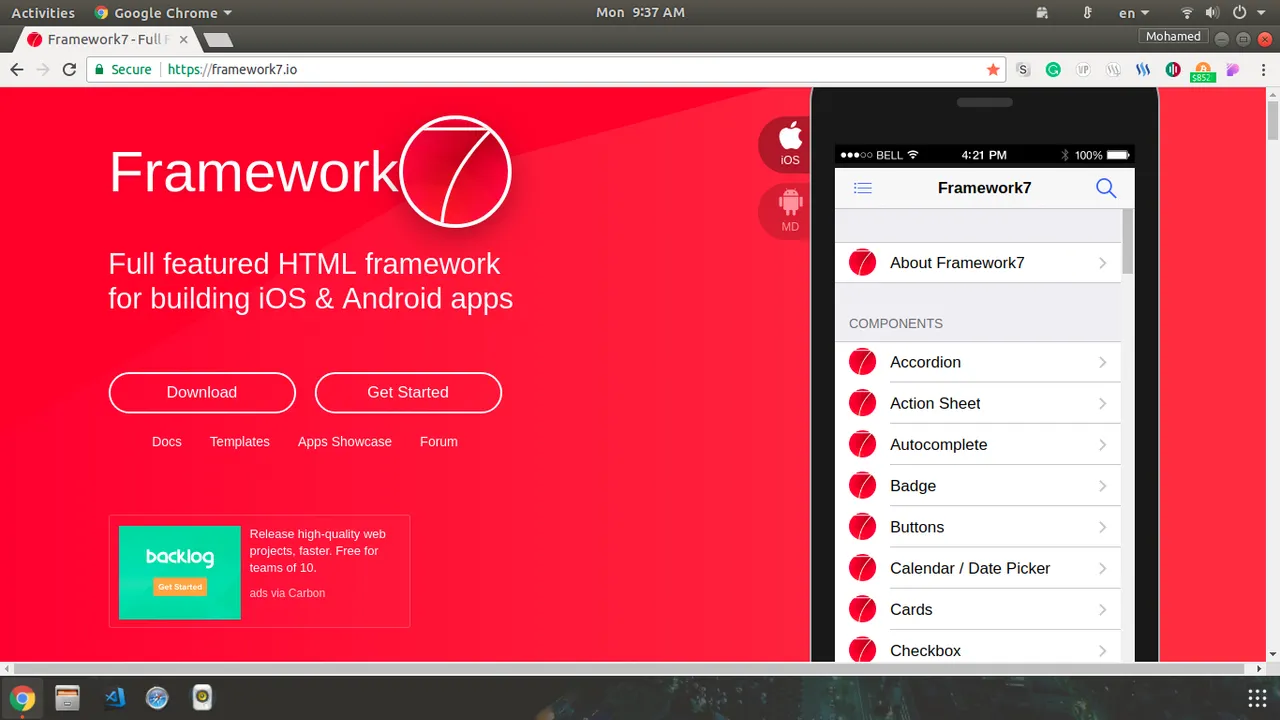
Task: Open the Accordion component row
Action: click(978, 362)
